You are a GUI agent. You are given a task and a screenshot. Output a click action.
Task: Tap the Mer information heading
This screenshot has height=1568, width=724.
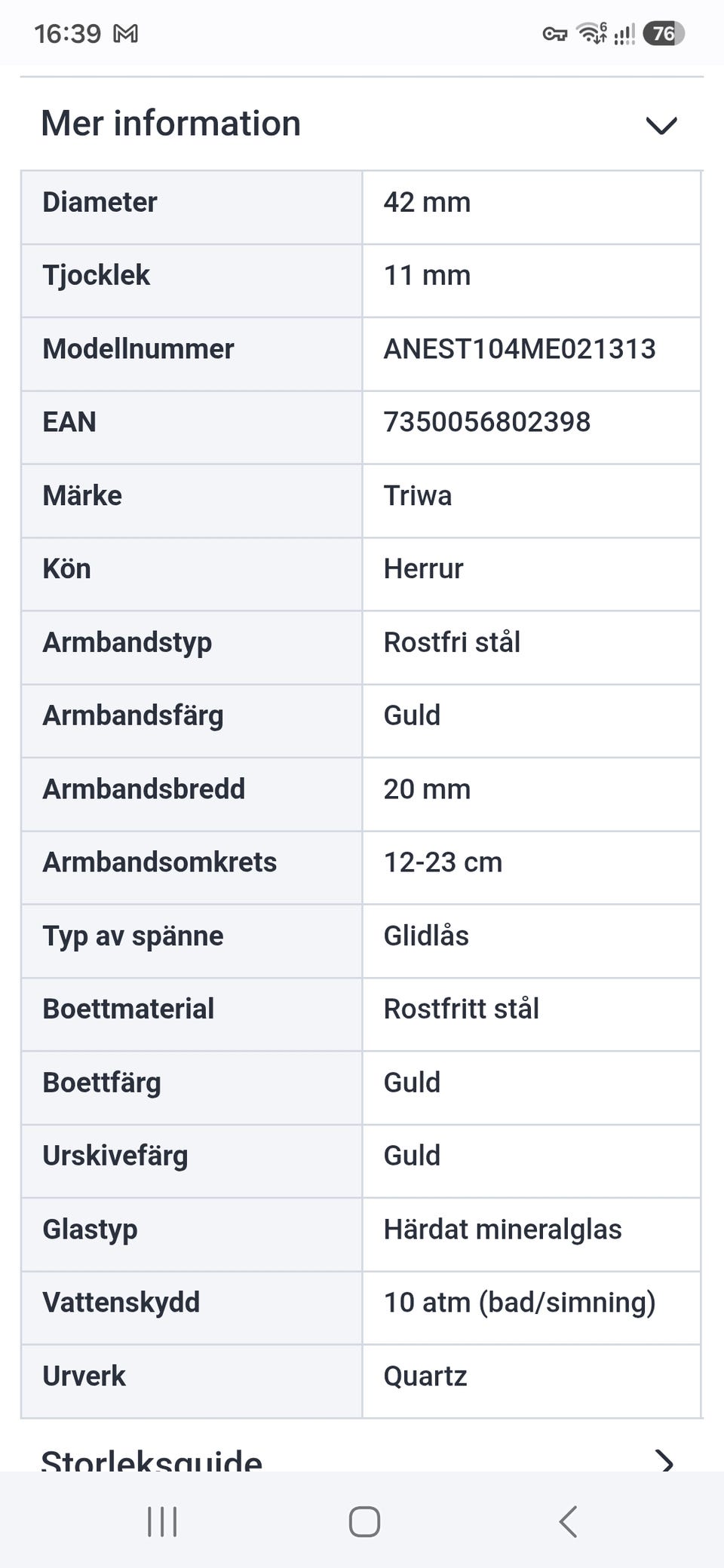170,124
